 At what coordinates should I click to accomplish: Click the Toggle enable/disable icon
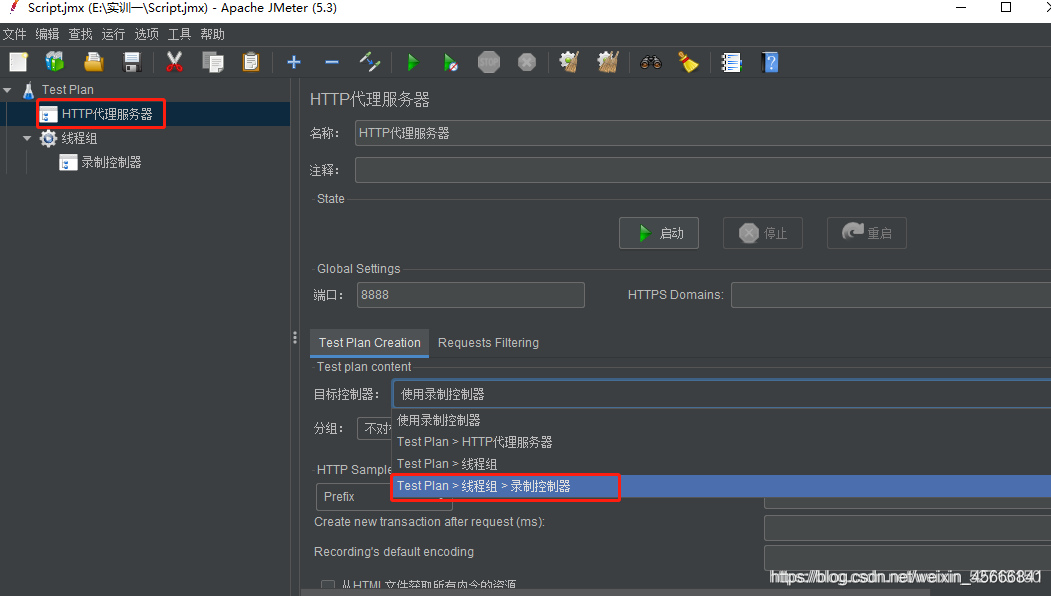pos(369,62)
